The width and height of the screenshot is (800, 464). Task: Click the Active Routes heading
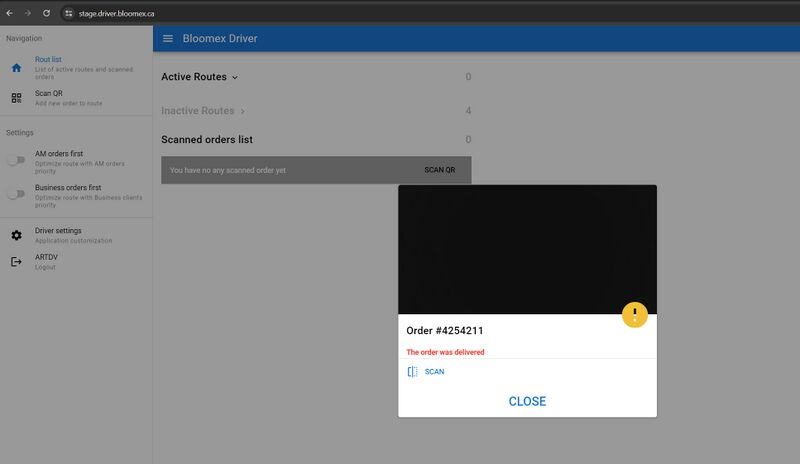[x=194, y=77]
